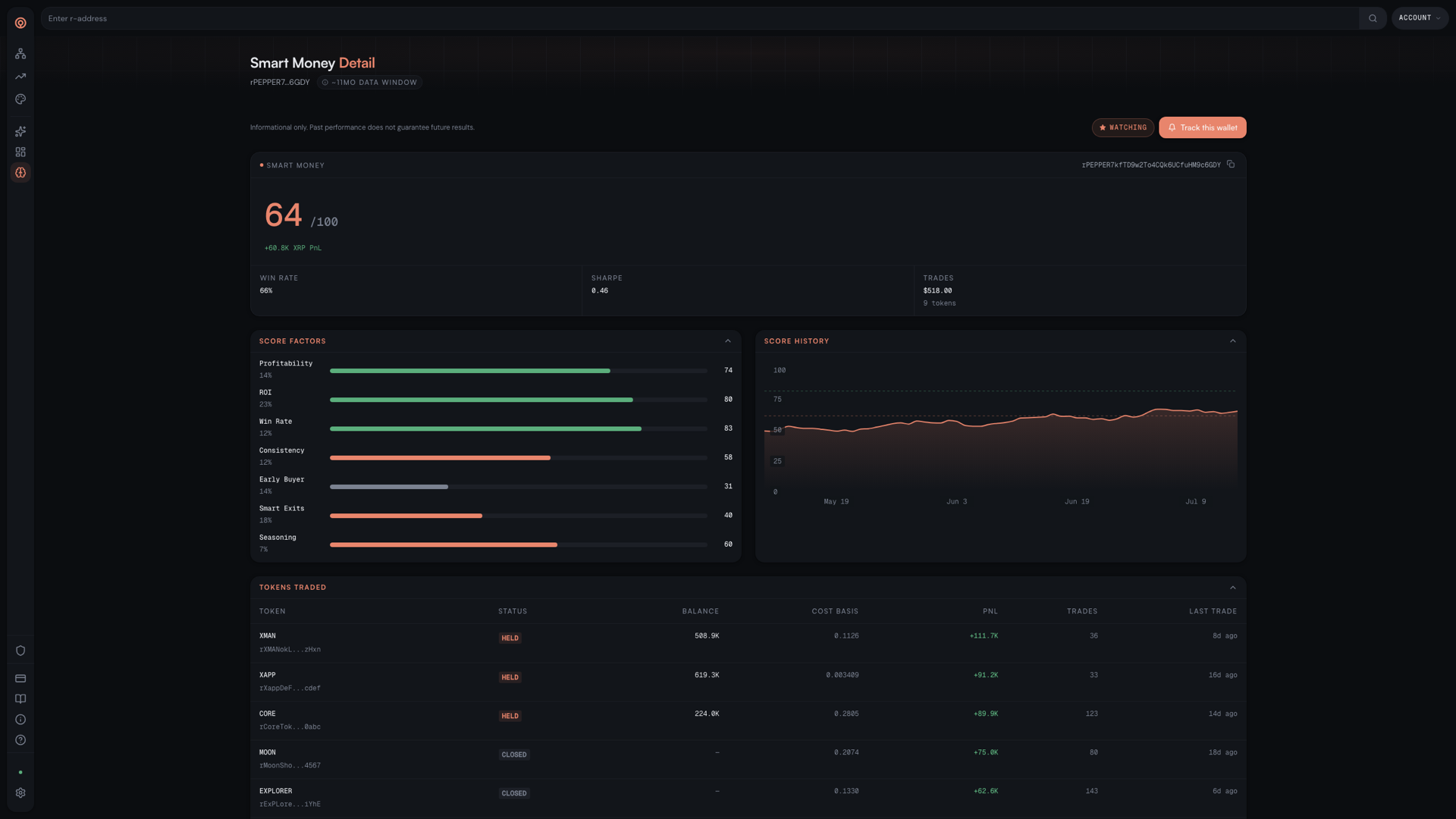
Task: Open the question mark help icon
Action: [20, 740]
